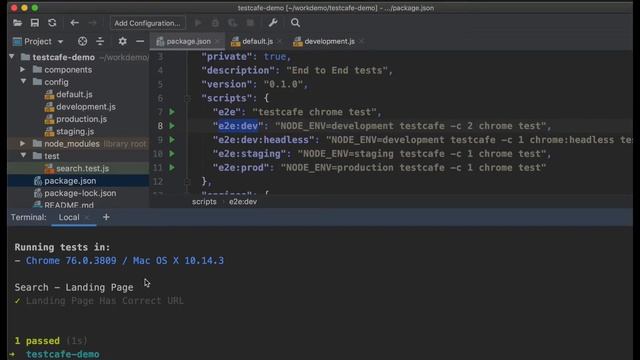Run the e2e:prod script via gutter arrow
Viewport: 640px width, 360px height.
(172, 167)
